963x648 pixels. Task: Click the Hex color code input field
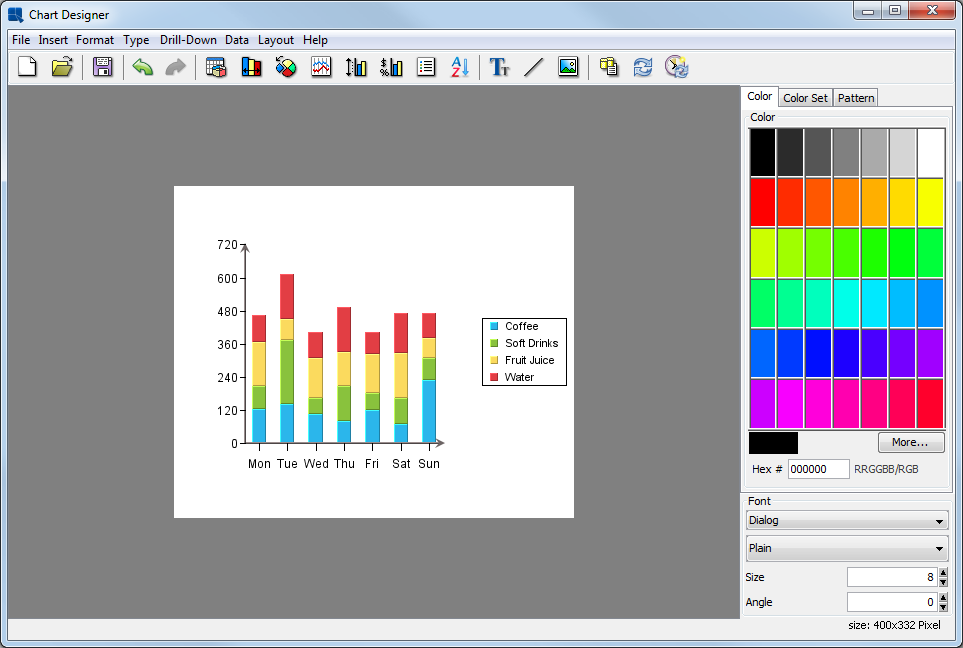[818, 469]
